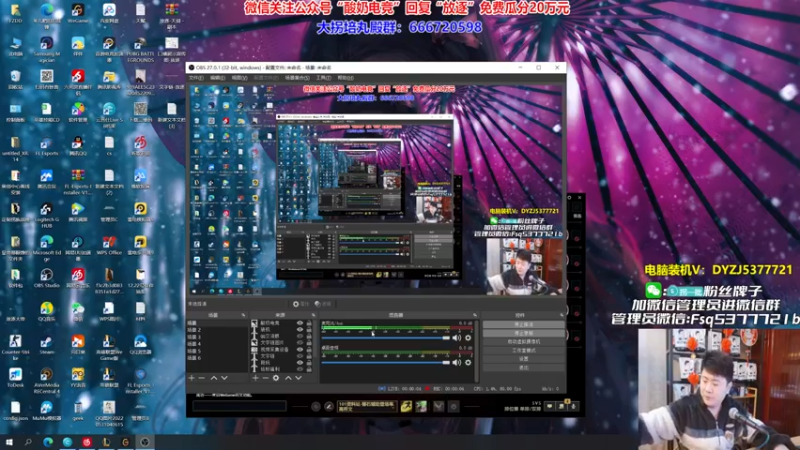This screenshot has width=800, height=450.
Task: Pop out the Controls dock header icon
Action: (562, 315)
